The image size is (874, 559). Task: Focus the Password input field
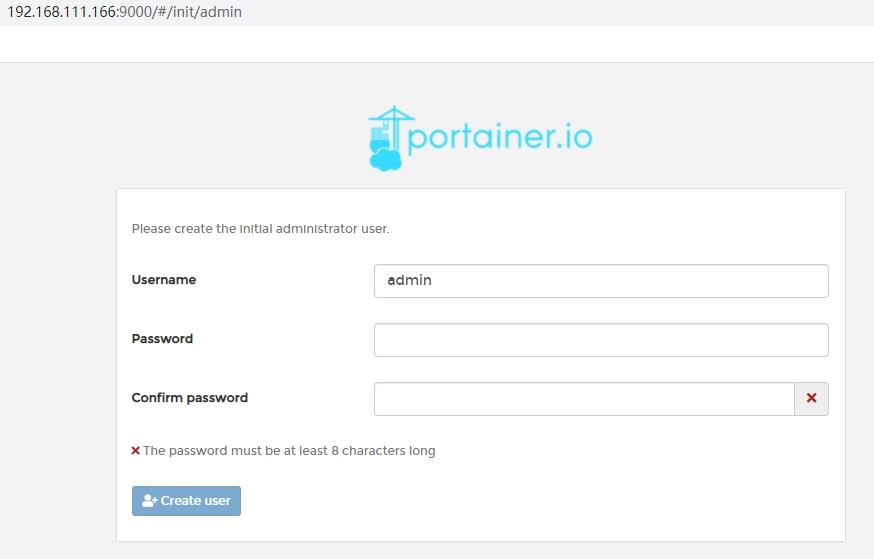600,340
